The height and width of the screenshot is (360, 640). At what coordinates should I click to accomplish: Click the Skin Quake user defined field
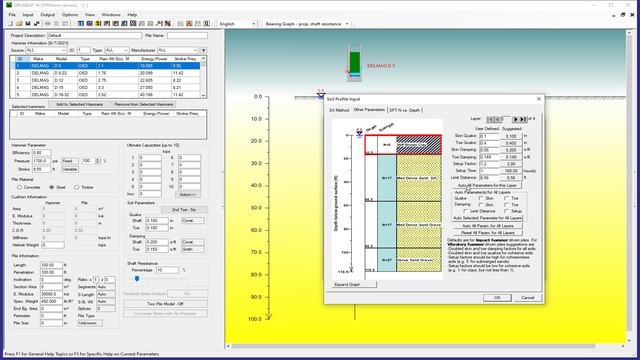coord(489,136)
